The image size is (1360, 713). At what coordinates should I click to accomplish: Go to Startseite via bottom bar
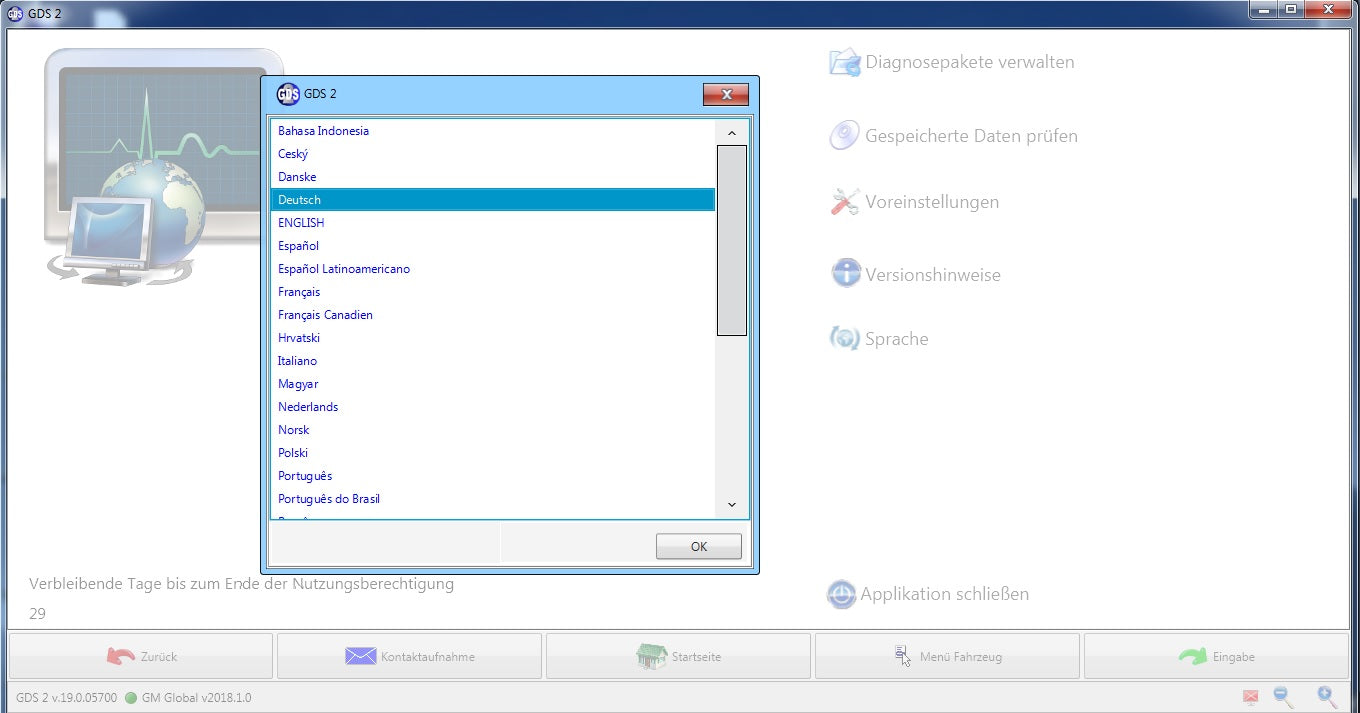click(x=679, y=657)
